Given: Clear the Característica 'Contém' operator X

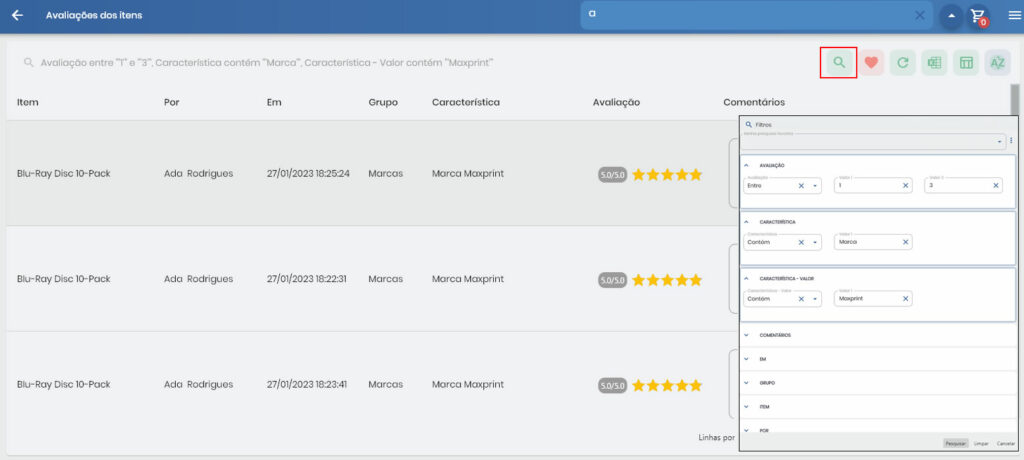Looking at the screenshot, I should click(x=801, y=242).
